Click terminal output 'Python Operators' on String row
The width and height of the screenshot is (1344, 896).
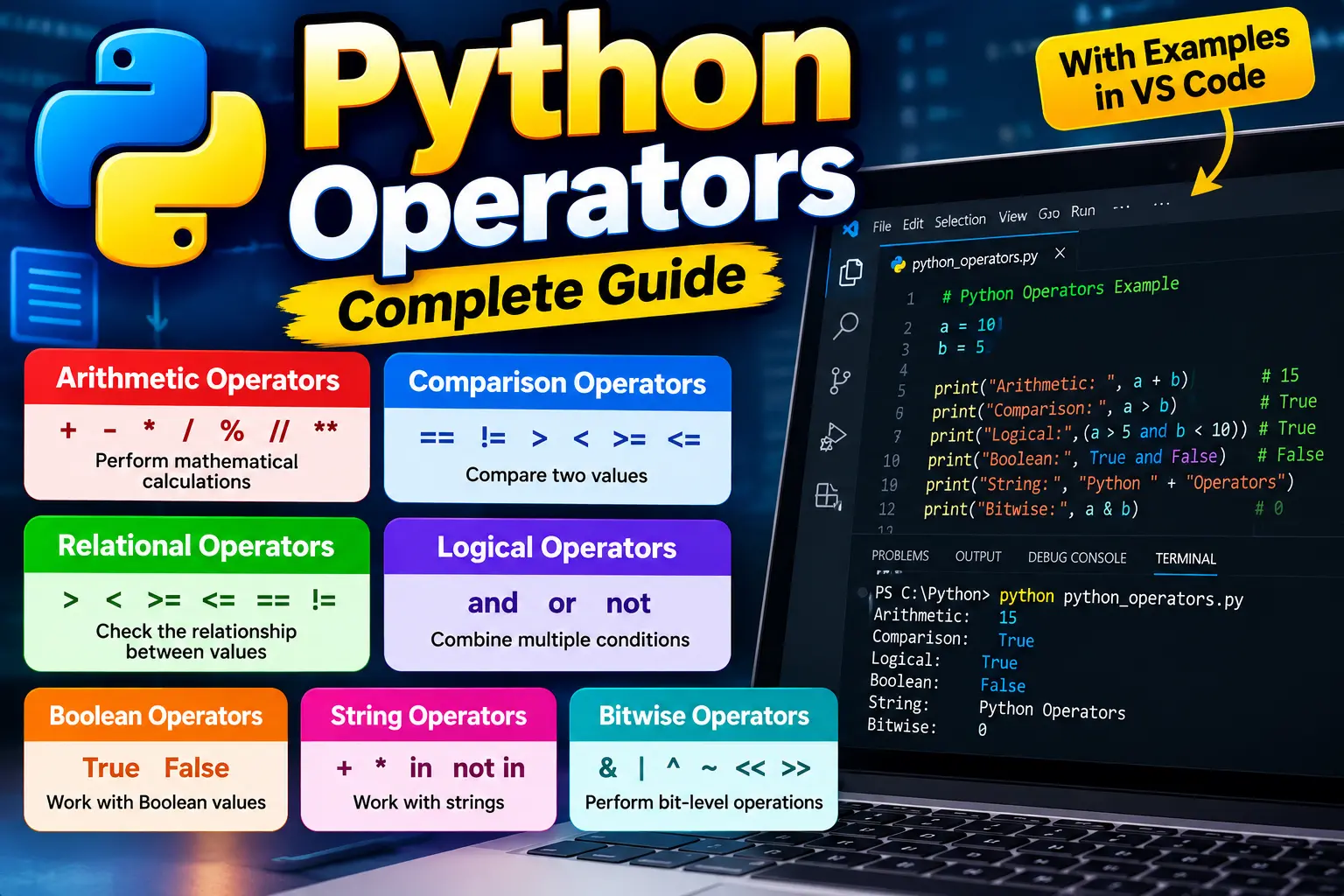tap(1052, 710)
